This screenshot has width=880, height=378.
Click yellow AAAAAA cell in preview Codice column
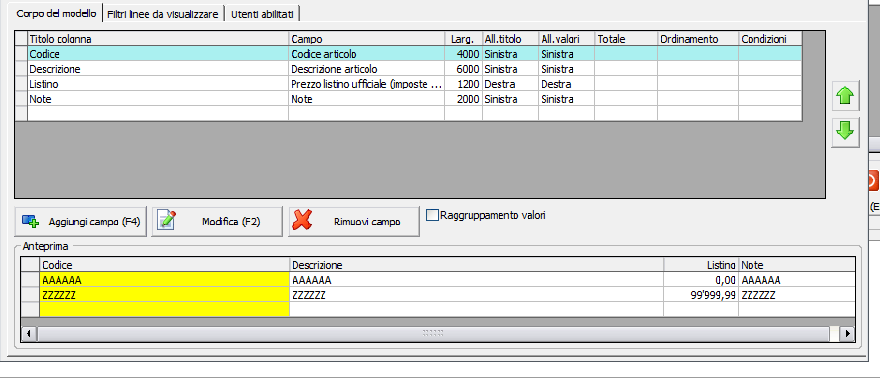pyautogui.click(x=164, y=280)
